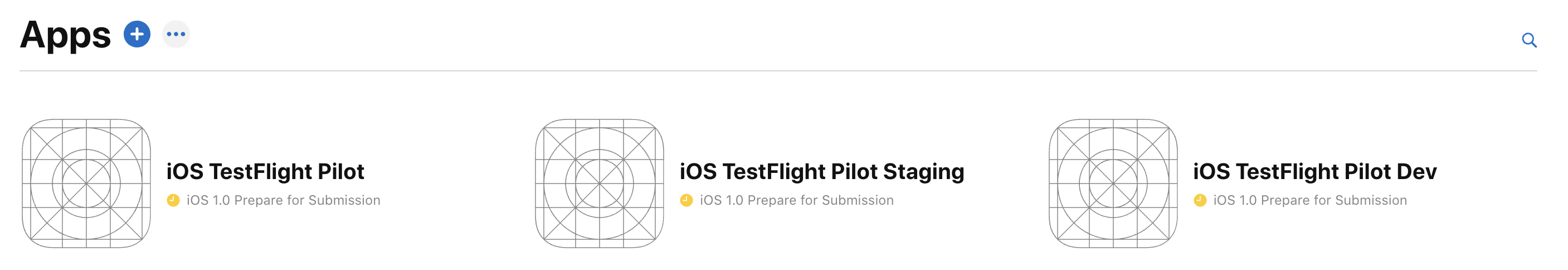
Task: Click "Prepare for Submission" under iOS TestFlight Pilot
Action: point(308,200)
